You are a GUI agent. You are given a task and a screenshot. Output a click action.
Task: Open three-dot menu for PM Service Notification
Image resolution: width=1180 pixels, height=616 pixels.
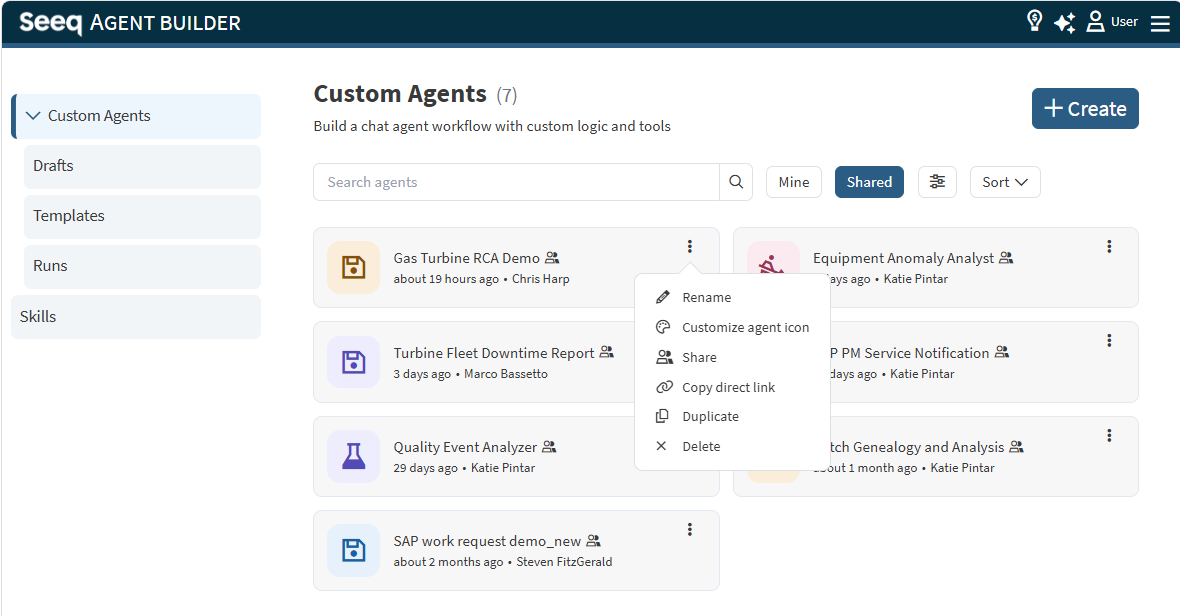[x=1109, y=341]
